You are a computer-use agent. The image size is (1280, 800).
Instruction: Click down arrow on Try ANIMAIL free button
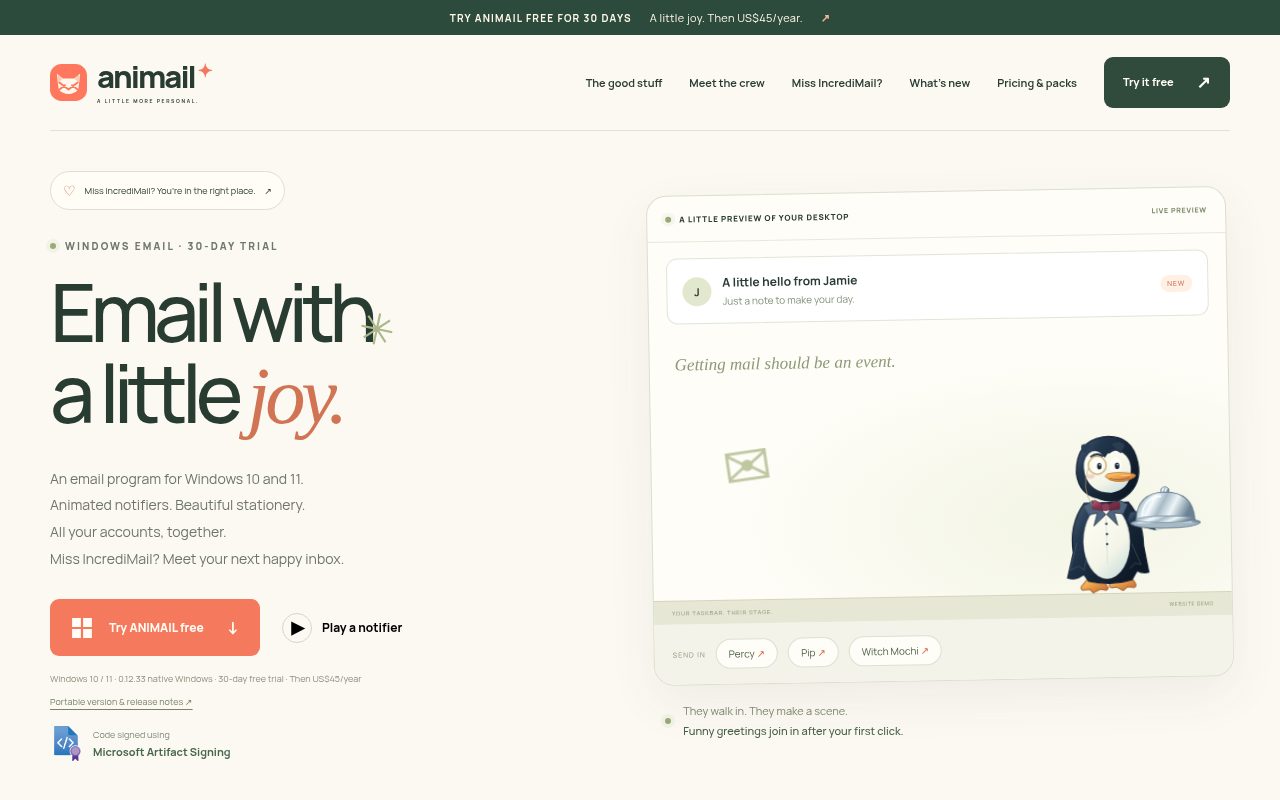tap(233, 628)
